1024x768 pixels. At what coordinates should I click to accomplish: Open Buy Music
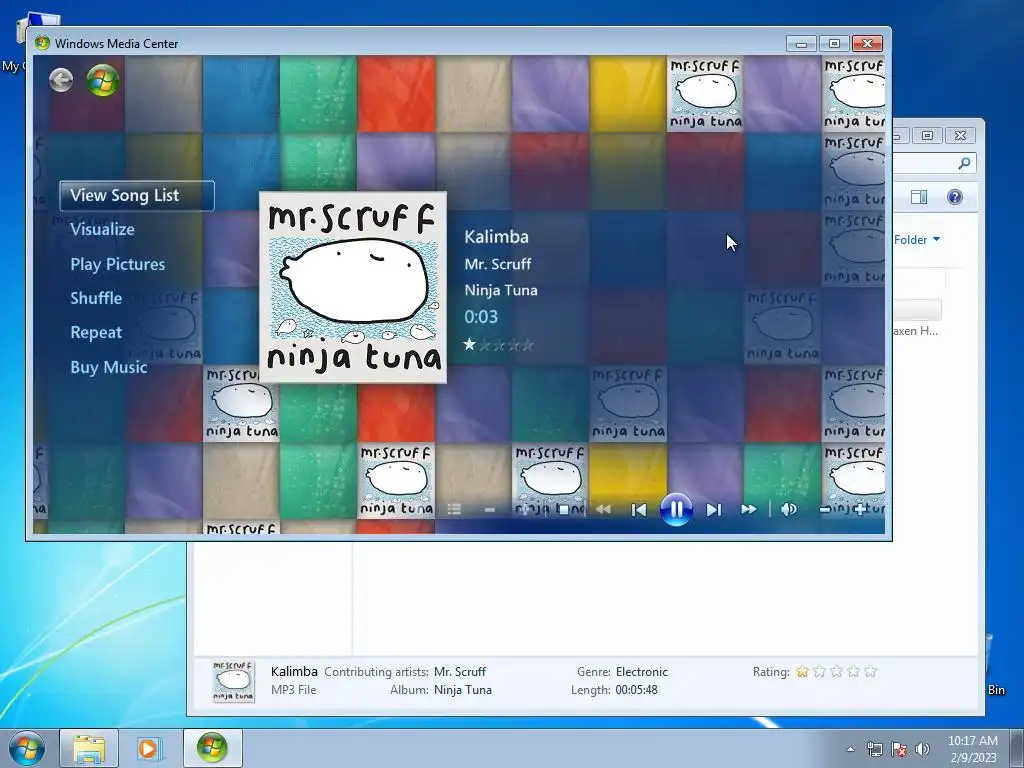108,367
